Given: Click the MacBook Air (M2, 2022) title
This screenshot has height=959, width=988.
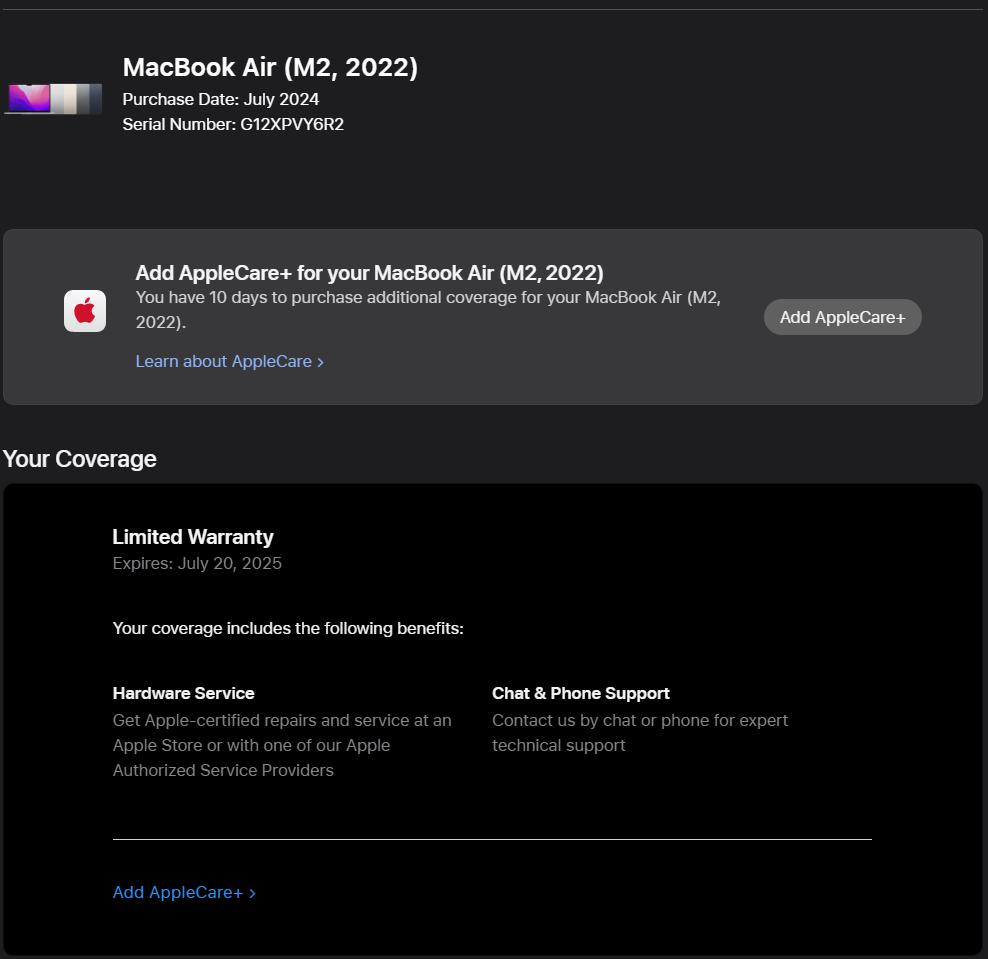Looking at the screenshot, I should coord(270,67).
